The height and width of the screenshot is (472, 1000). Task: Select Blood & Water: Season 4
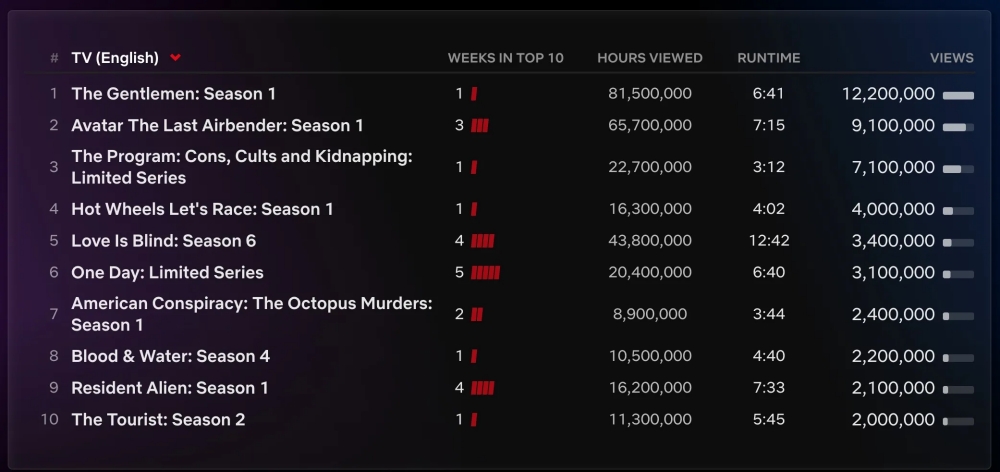pyautogui.click(x=170, y=356)
